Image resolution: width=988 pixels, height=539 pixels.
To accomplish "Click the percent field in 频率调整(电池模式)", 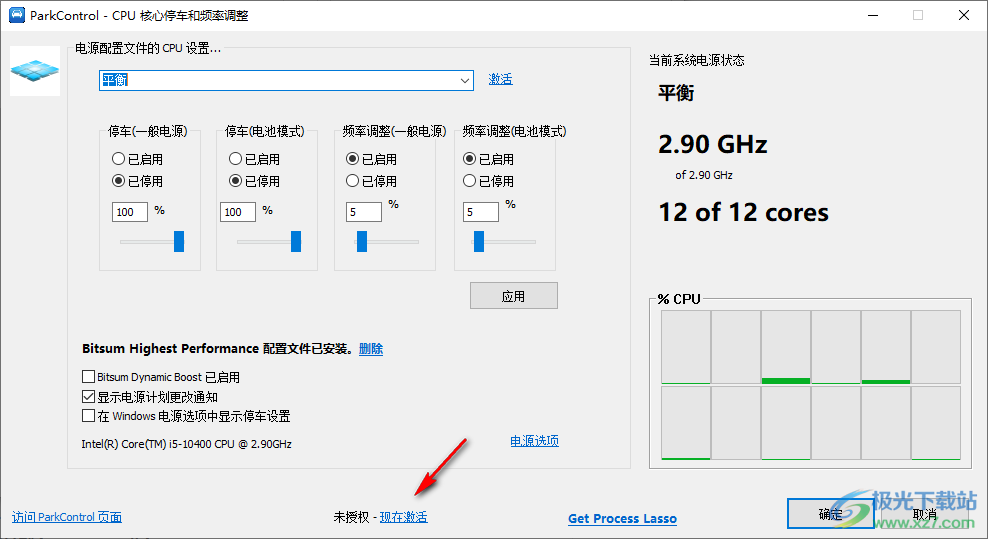I will pos(481,212).
